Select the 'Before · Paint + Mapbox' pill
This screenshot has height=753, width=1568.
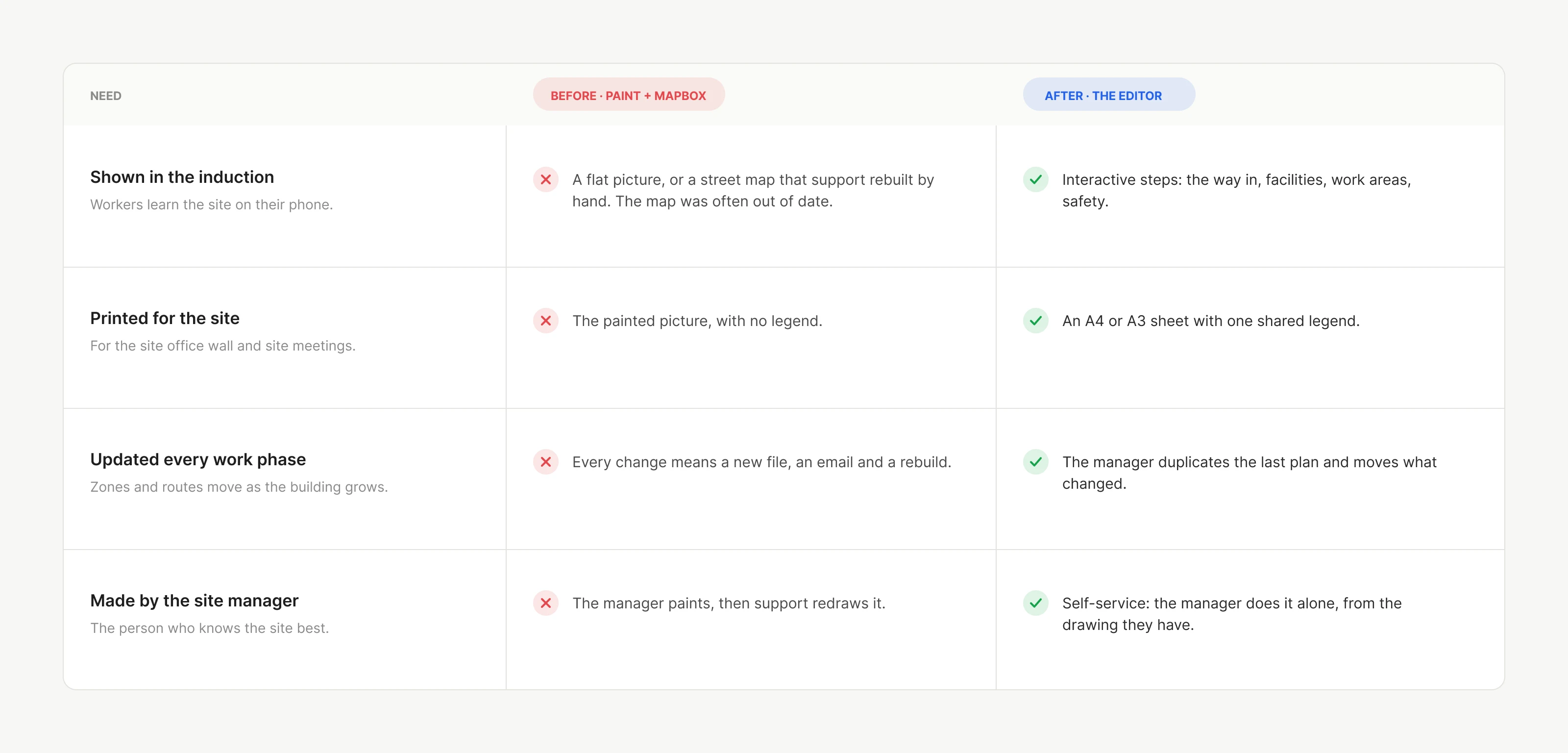pos(629,95)
